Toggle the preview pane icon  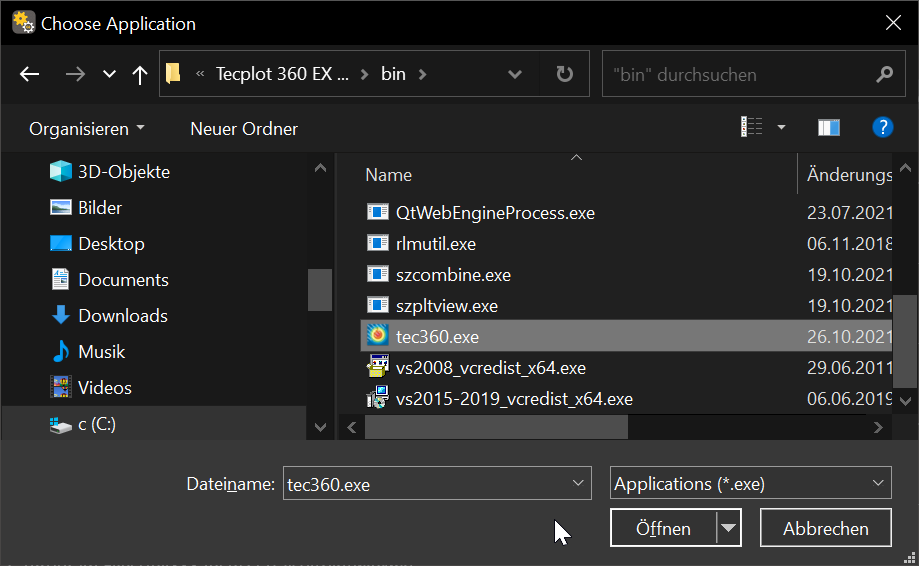(829, 127)
